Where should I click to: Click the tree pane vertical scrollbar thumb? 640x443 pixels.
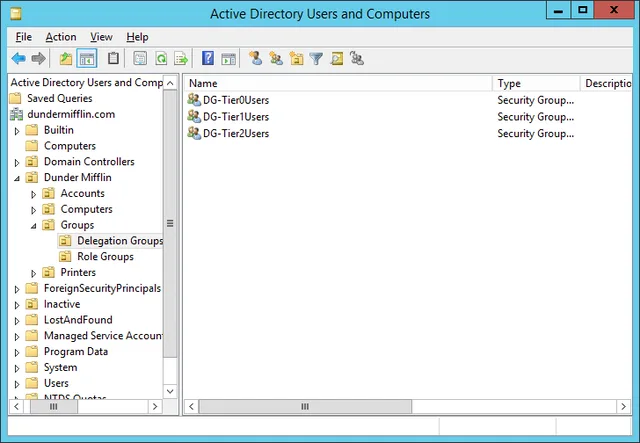click(170, 224)
